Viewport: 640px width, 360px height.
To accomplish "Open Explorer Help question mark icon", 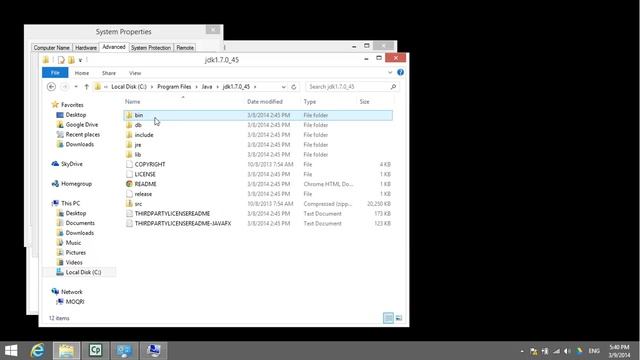I will 400,72.
